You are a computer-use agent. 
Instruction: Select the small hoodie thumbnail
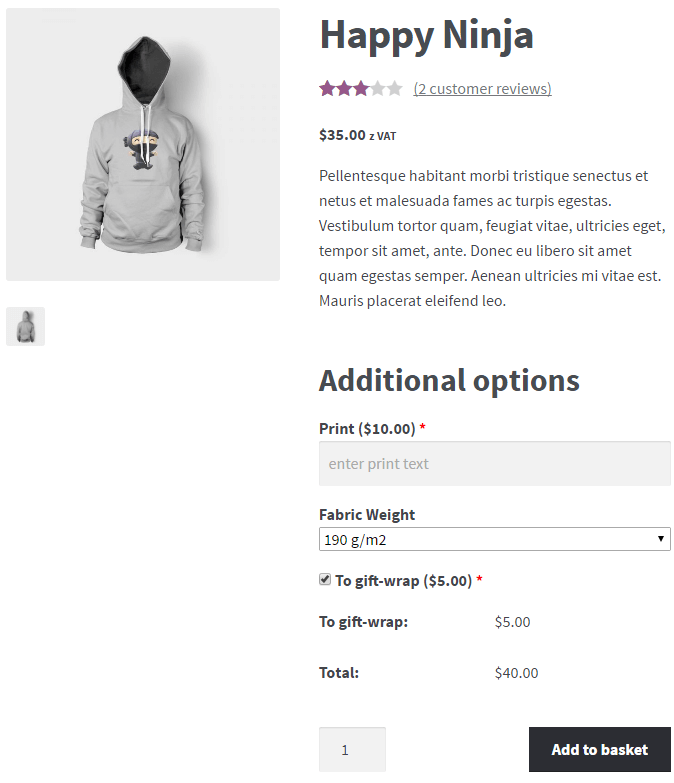pos(25,326)
